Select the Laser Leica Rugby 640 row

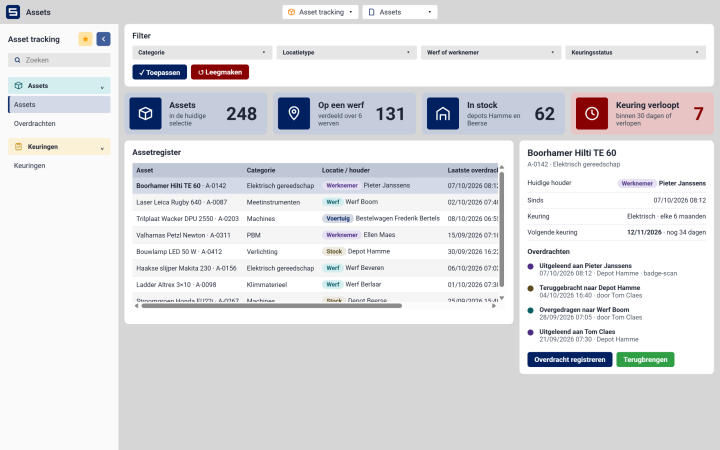point(315,202)
